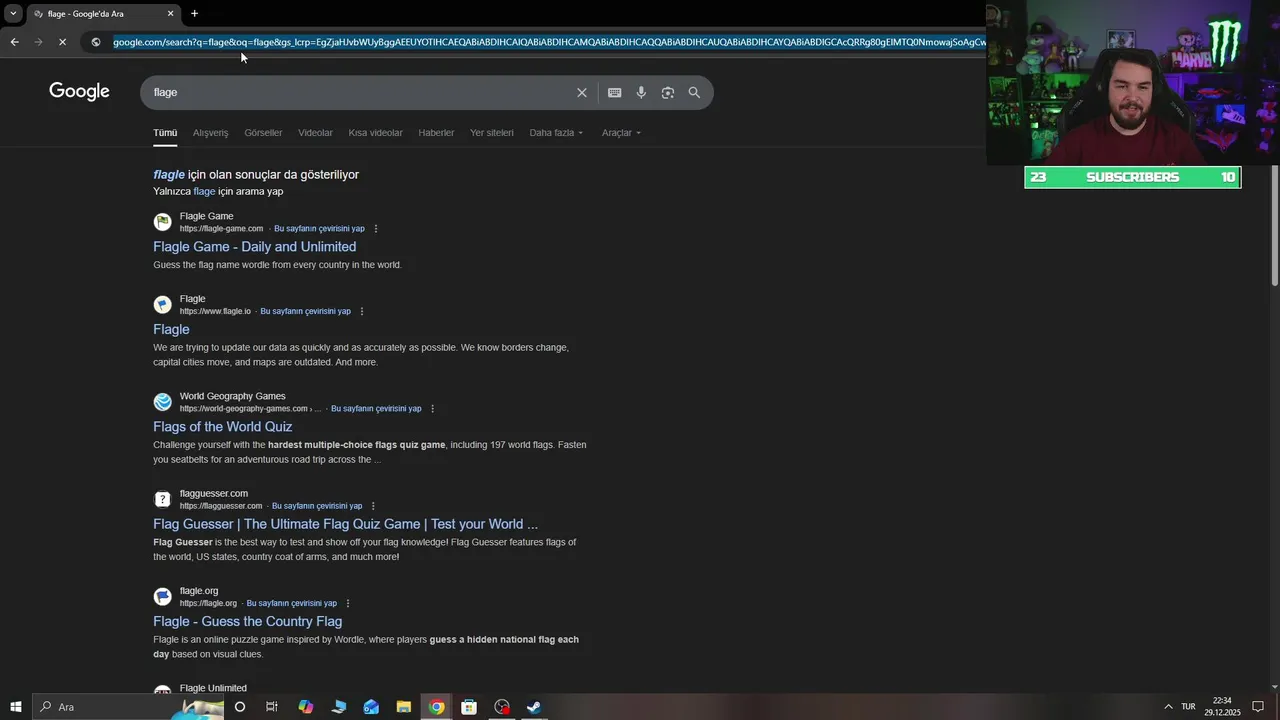Open Windows Start menu
Viewport: 1280px width, 720px height.
[15, 707]
